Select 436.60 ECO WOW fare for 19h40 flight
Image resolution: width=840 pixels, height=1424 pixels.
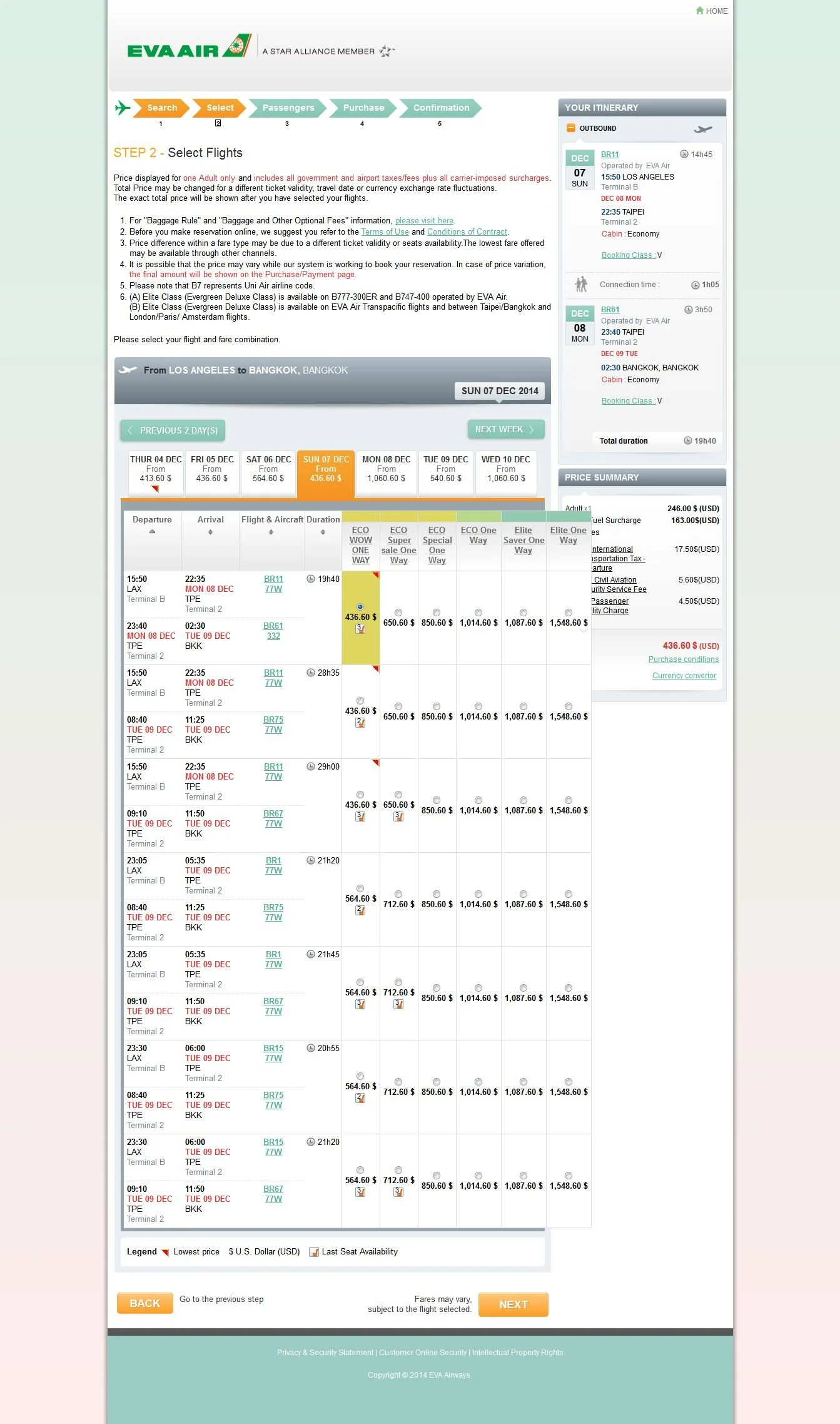360,607
